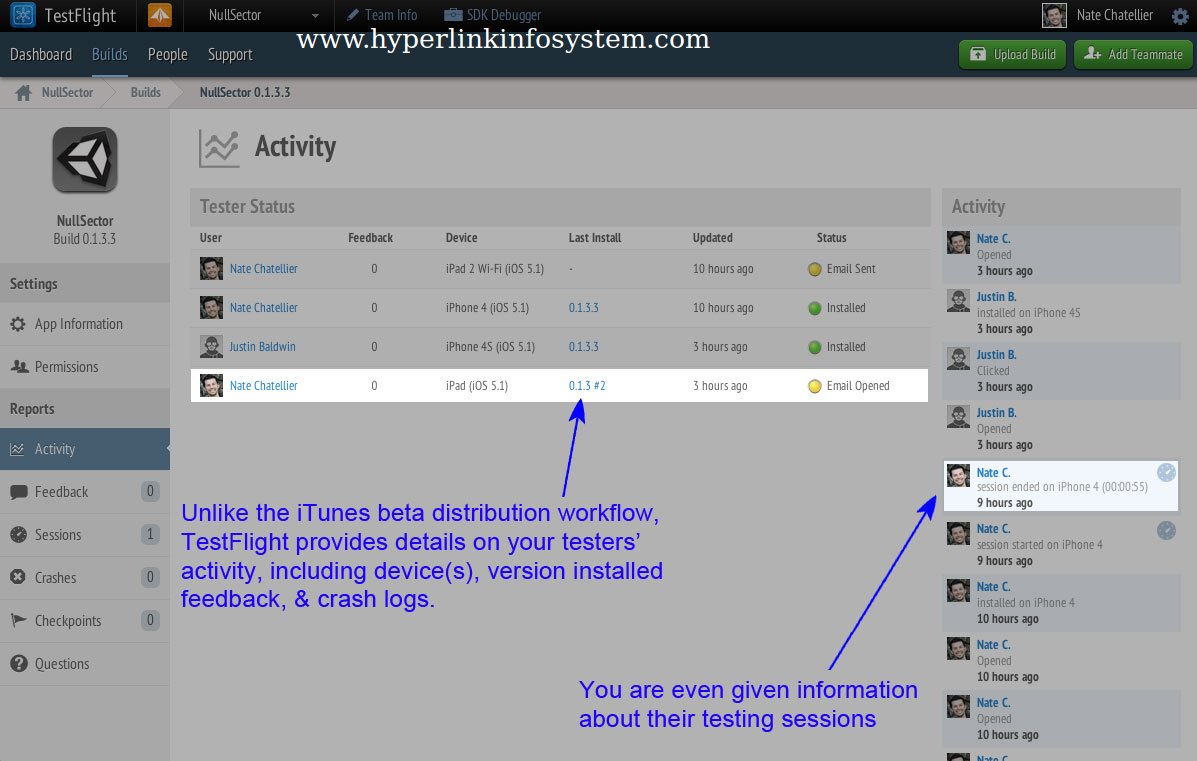Open build 0.1.3.3 link in iPhone 4 row
Viewport: 1197px width, 761px height.
583,308
